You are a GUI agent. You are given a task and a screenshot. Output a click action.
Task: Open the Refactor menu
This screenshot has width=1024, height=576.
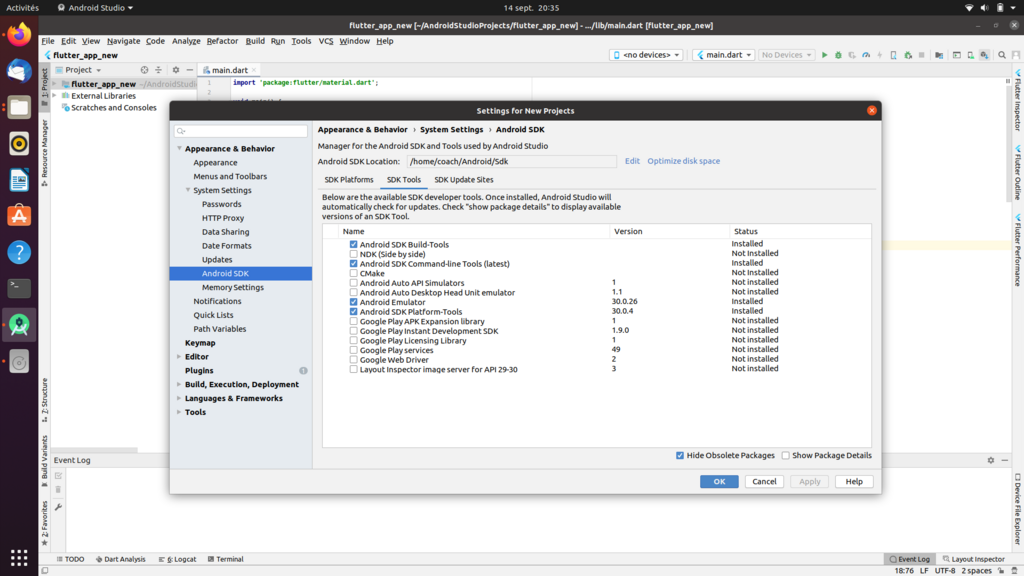coord(222,40)
